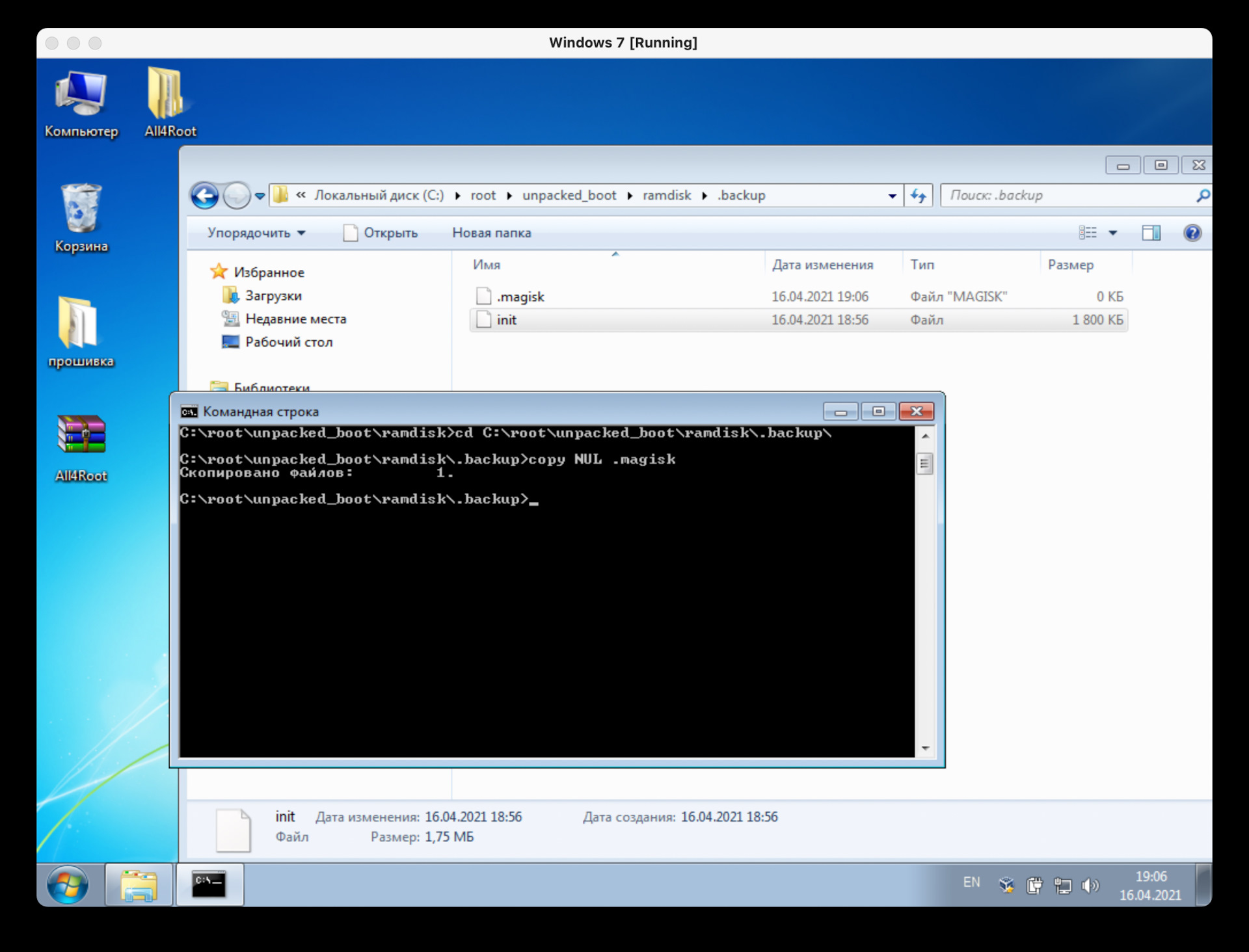Switch to Explorer taskbar button

(x=139, y=884)
